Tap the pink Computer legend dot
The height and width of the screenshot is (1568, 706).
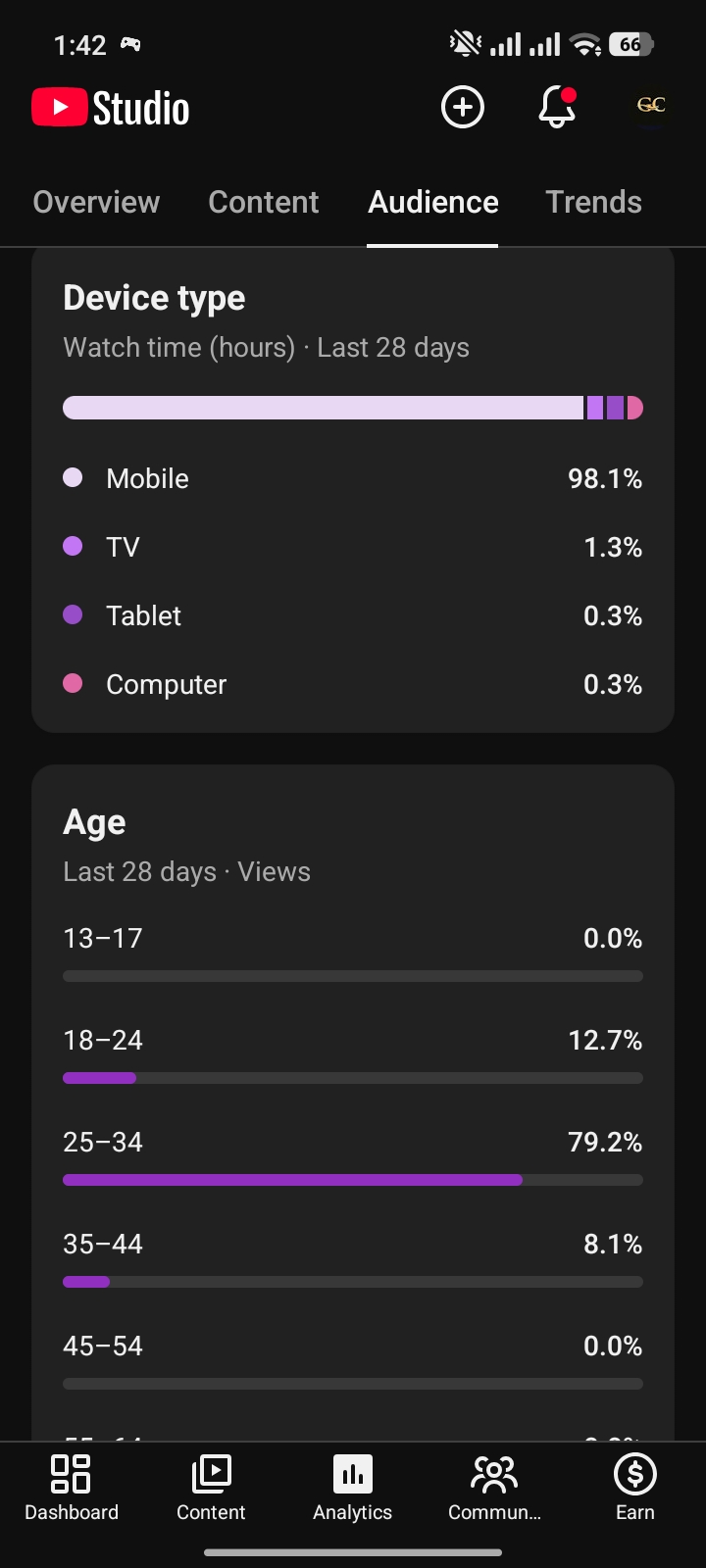(x=73, y=683)
